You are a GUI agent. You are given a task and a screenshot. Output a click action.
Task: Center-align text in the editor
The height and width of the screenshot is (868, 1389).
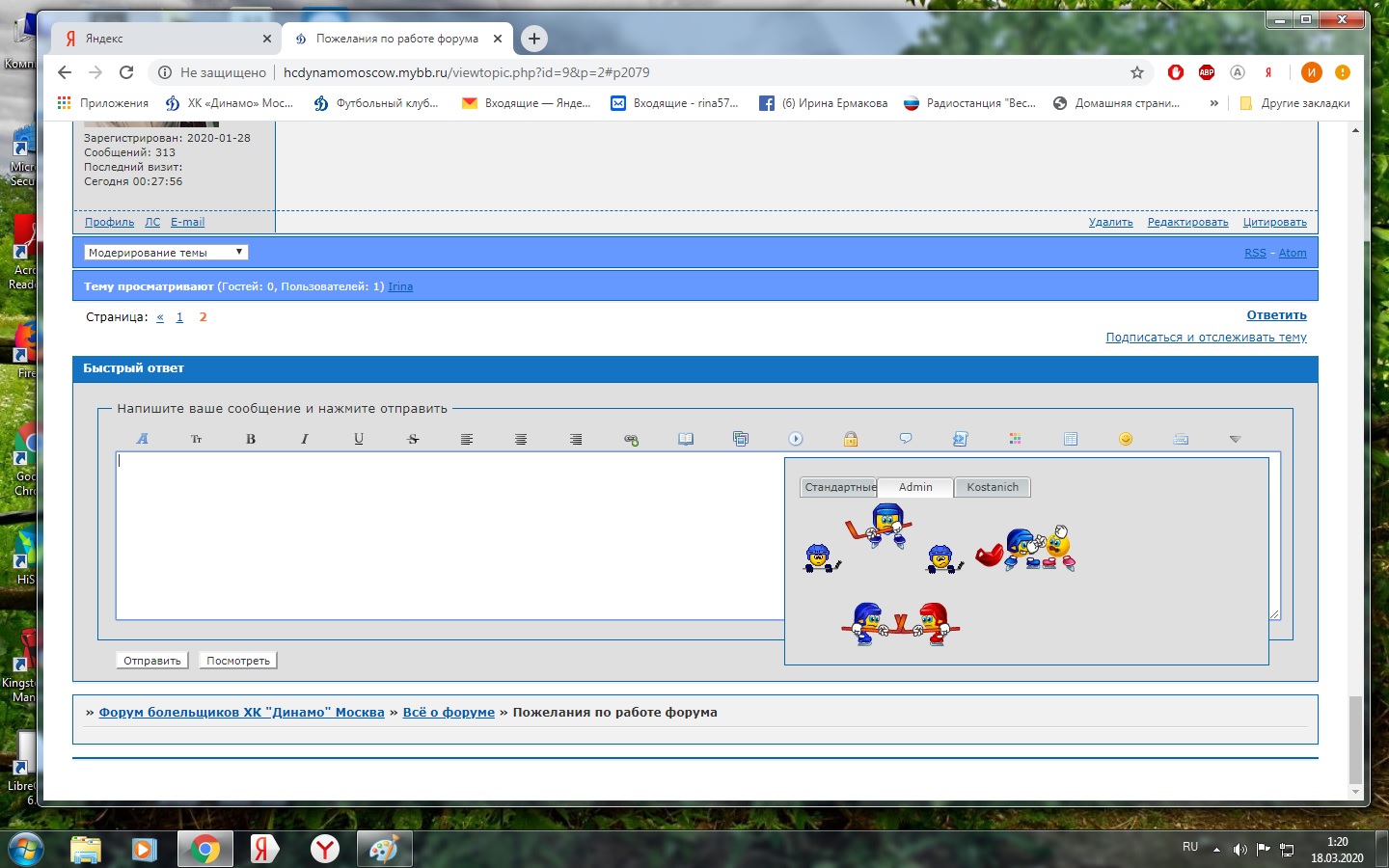(x=521, y=439)
